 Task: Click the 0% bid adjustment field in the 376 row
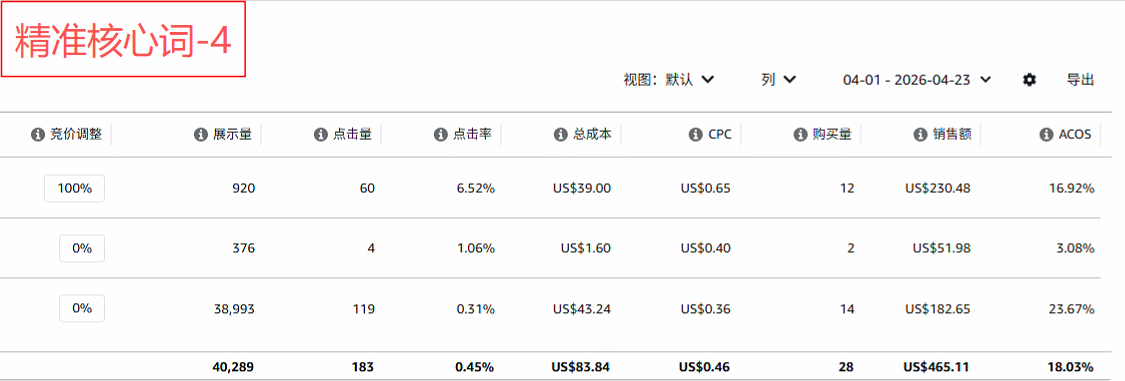pos(82,248)
